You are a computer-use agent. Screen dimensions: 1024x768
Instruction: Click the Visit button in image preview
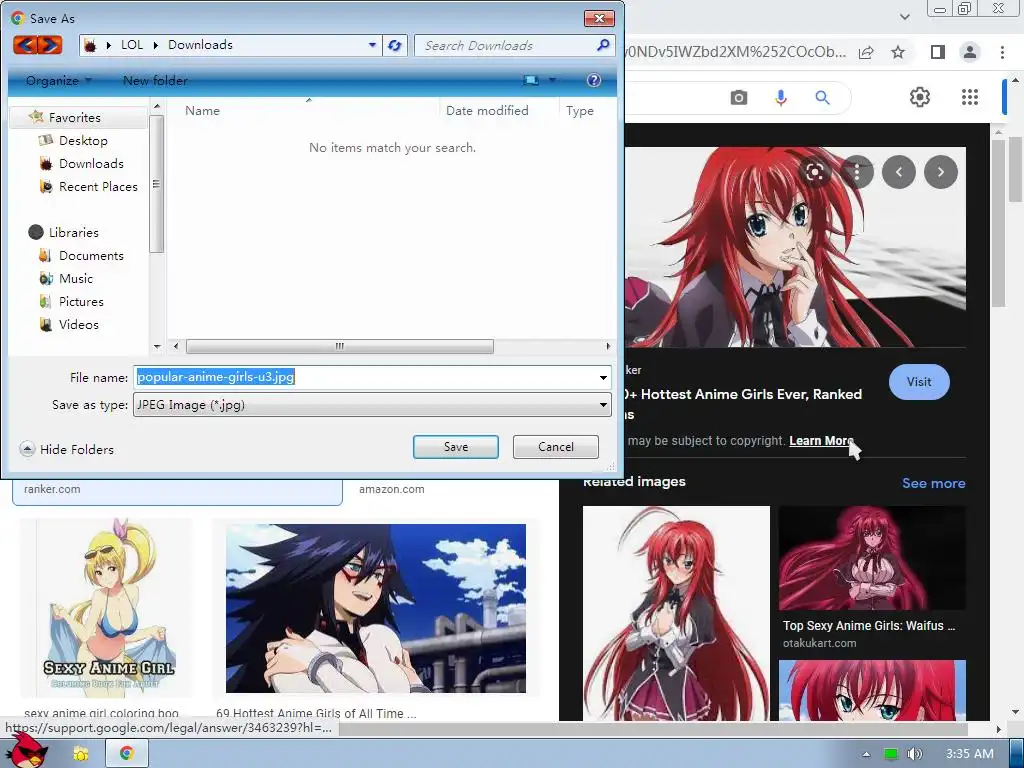(x=919, y=382)
